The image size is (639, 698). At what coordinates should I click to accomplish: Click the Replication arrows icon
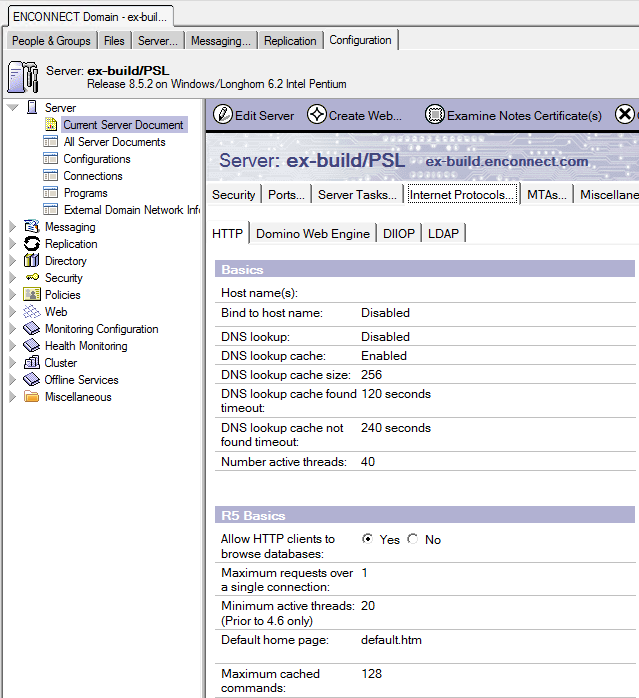pyautogui.click(x=32, y=243)
